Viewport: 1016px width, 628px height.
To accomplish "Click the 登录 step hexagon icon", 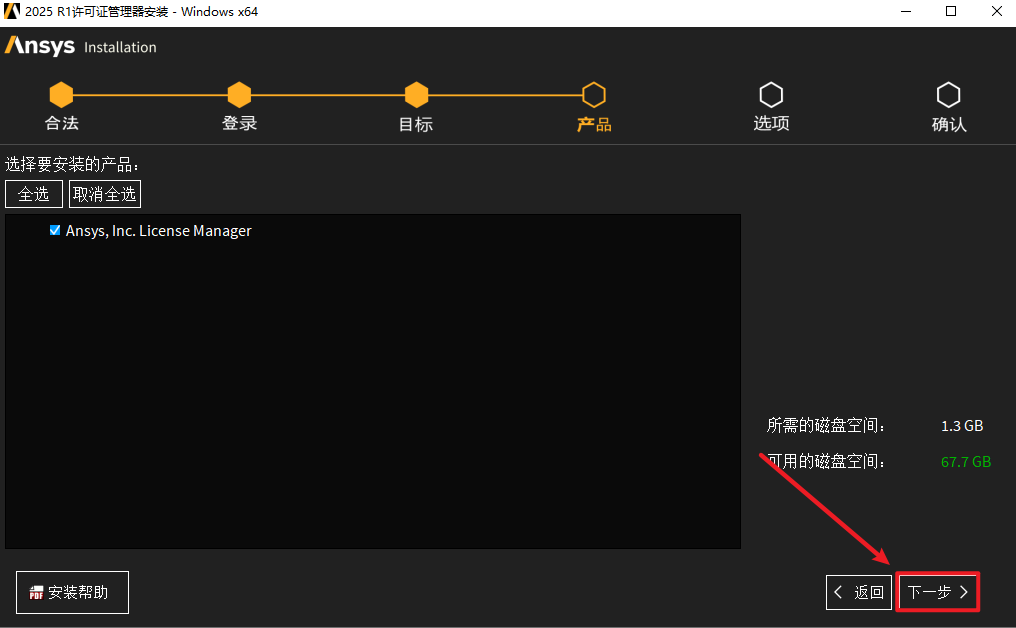I will tap(239, 95).
